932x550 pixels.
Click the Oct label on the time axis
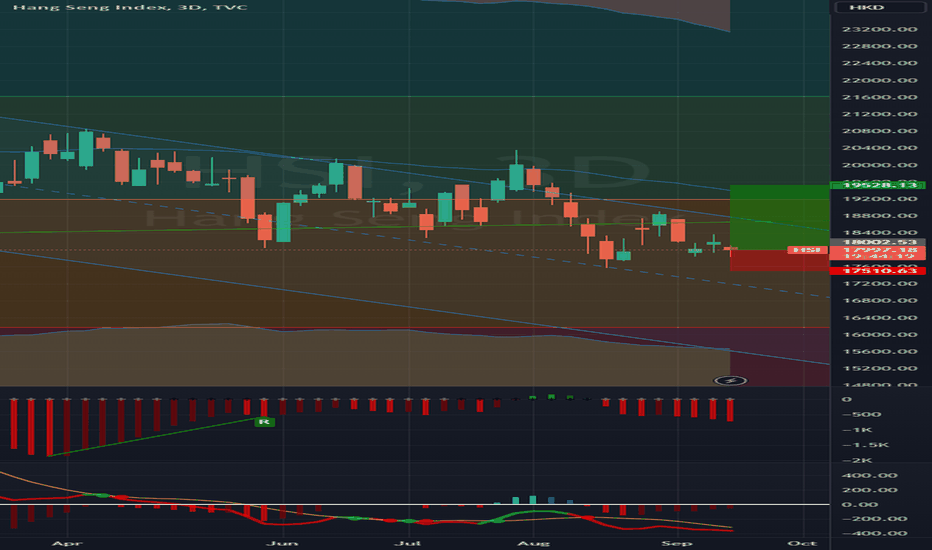coord(801,543)
